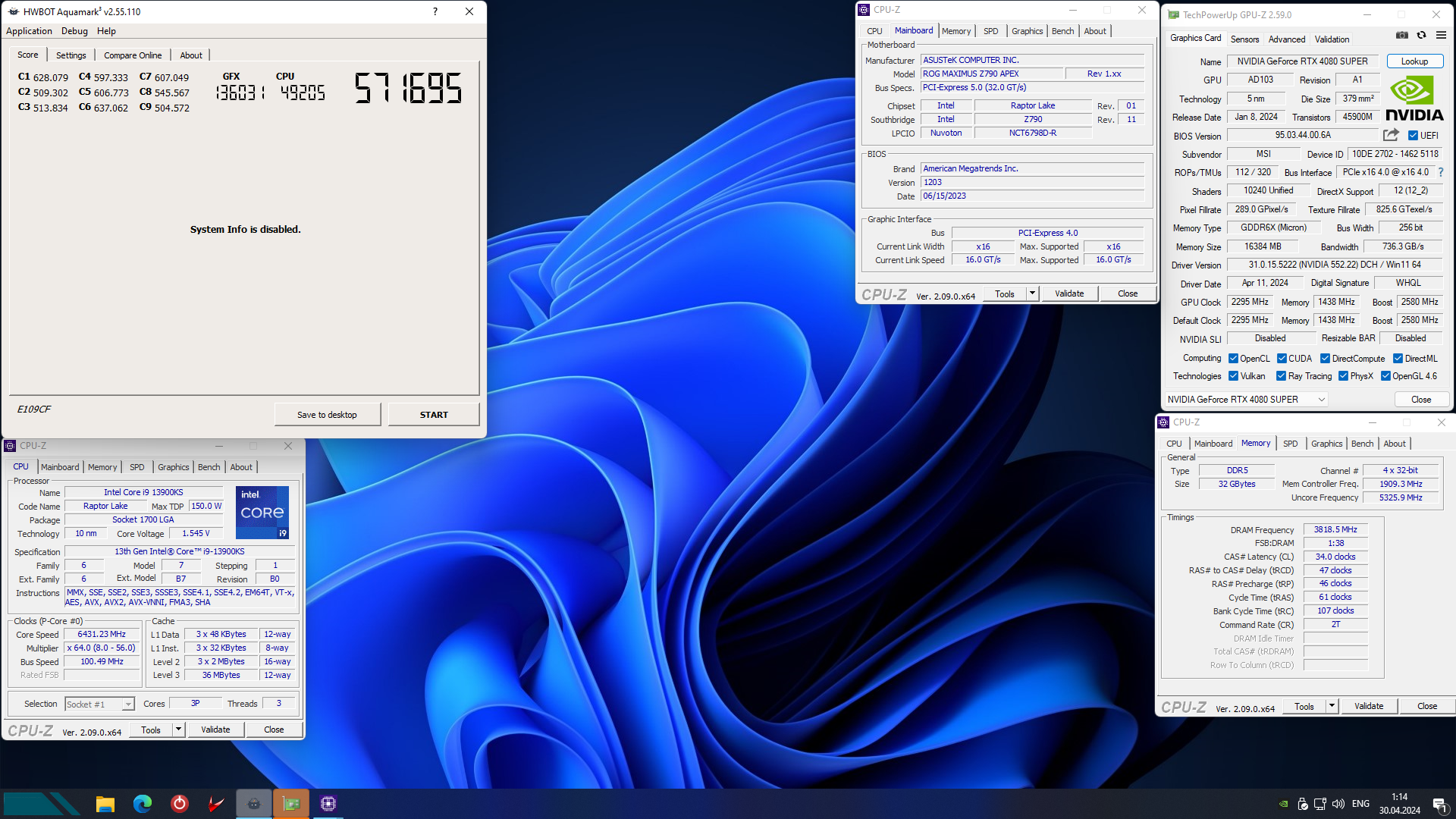Toggle the CUDA checkbox
This screenshot has width=1456, height=819.
(x=1282, y=359)
